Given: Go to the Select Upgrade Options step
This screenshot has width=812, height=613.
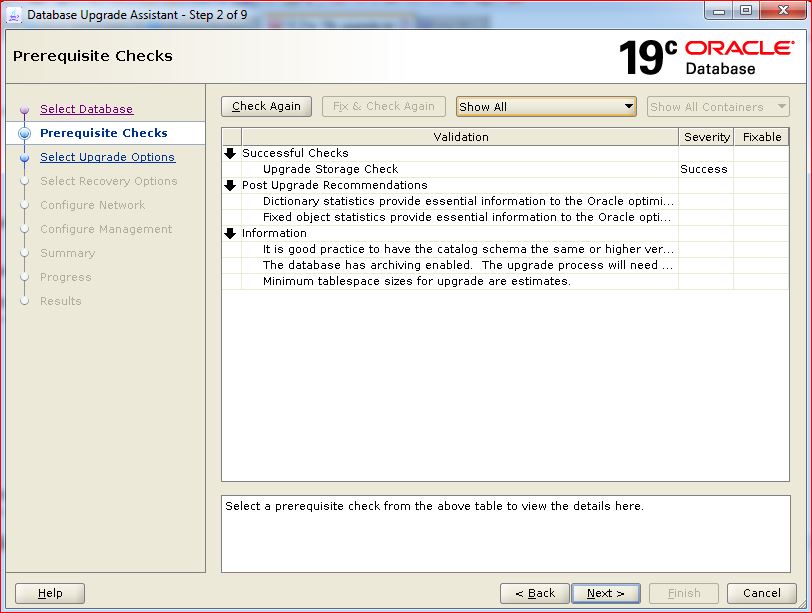Looking at the screenshot, I should [107, 157].
